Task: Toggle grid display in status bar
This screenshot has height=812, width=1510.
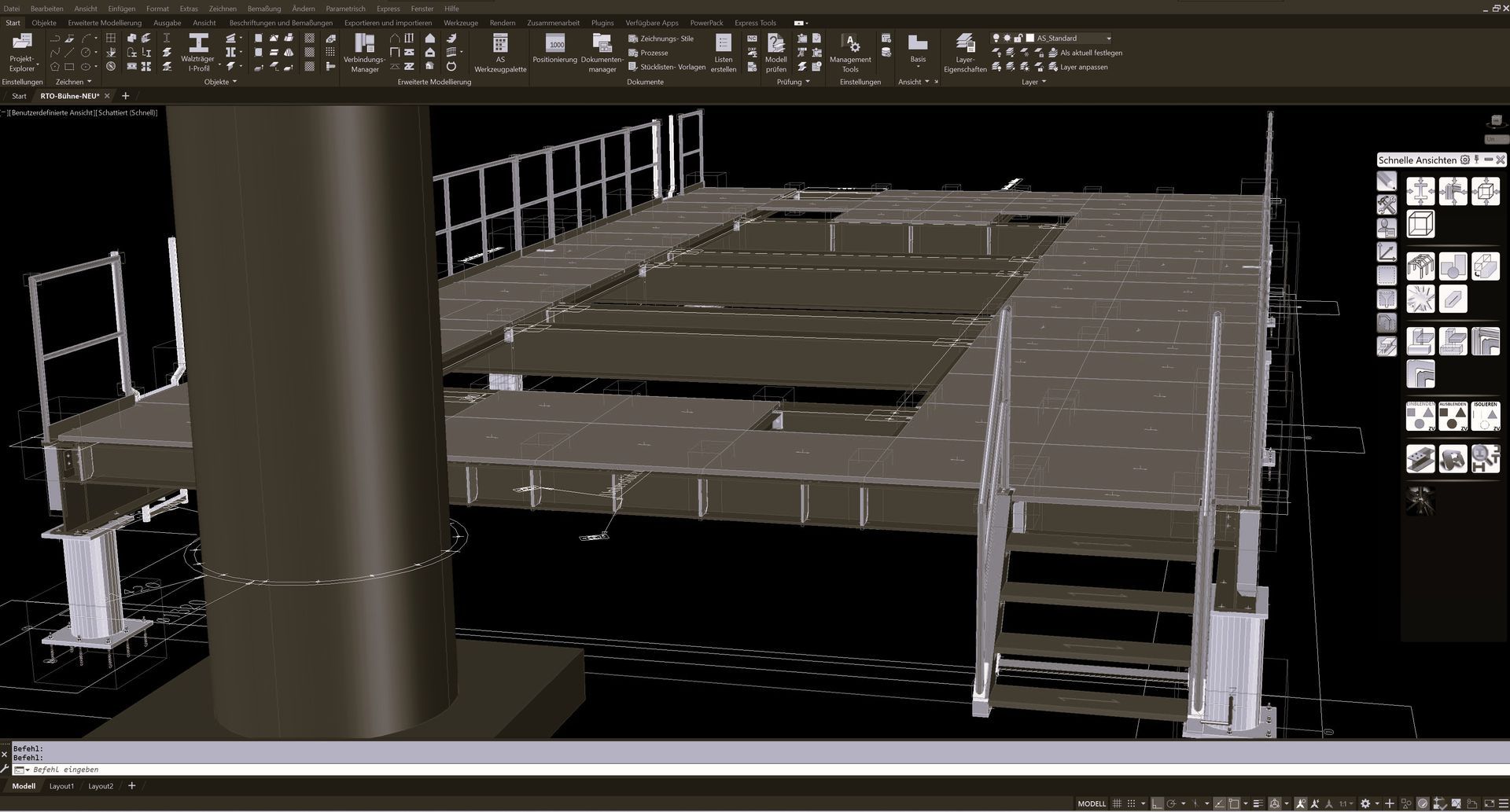Action: (1117, 803)
